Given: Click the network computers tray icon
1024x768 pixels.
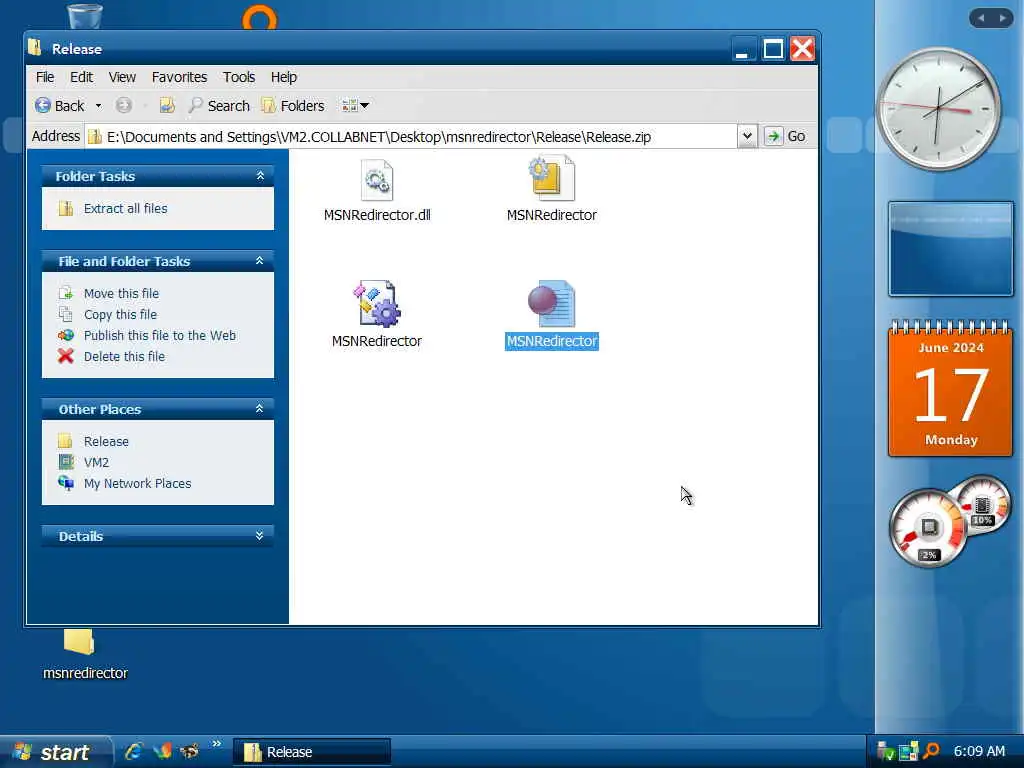Looking at the screenshot, I should pos(908,751).
